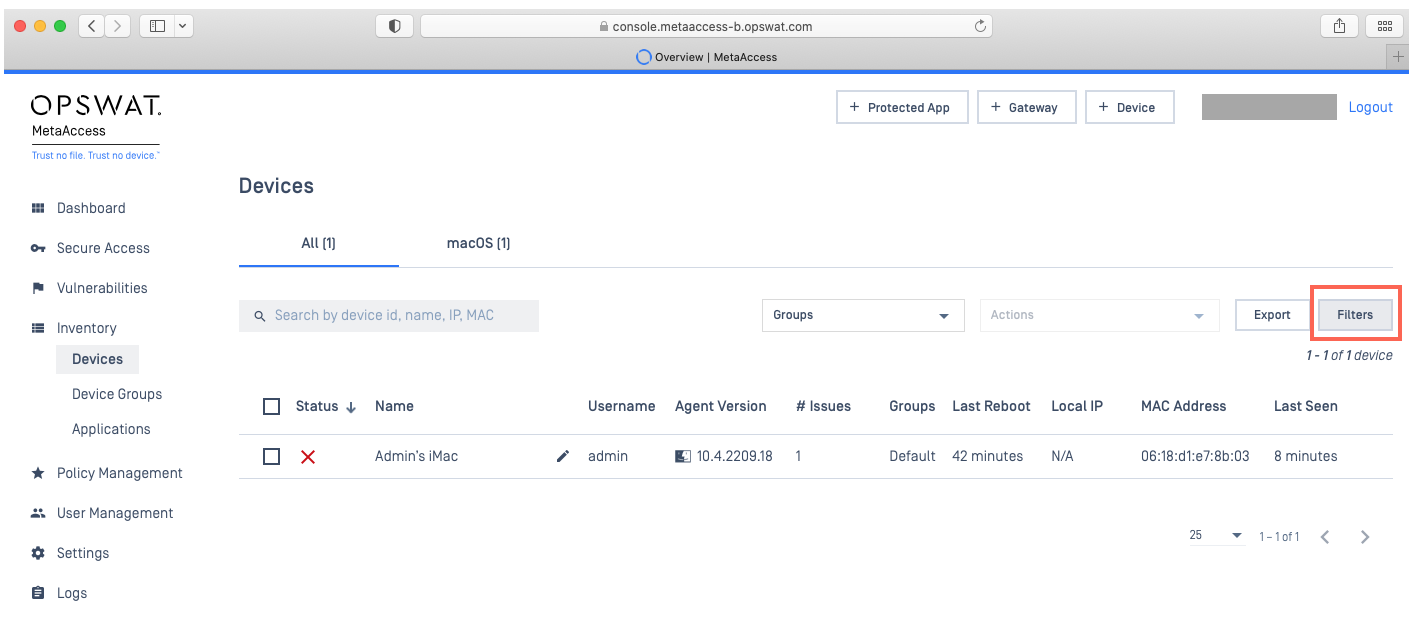Screen dimensions: 1420x628
Task: Click the Dashboard label in sidebar
Action: [91, 208]
